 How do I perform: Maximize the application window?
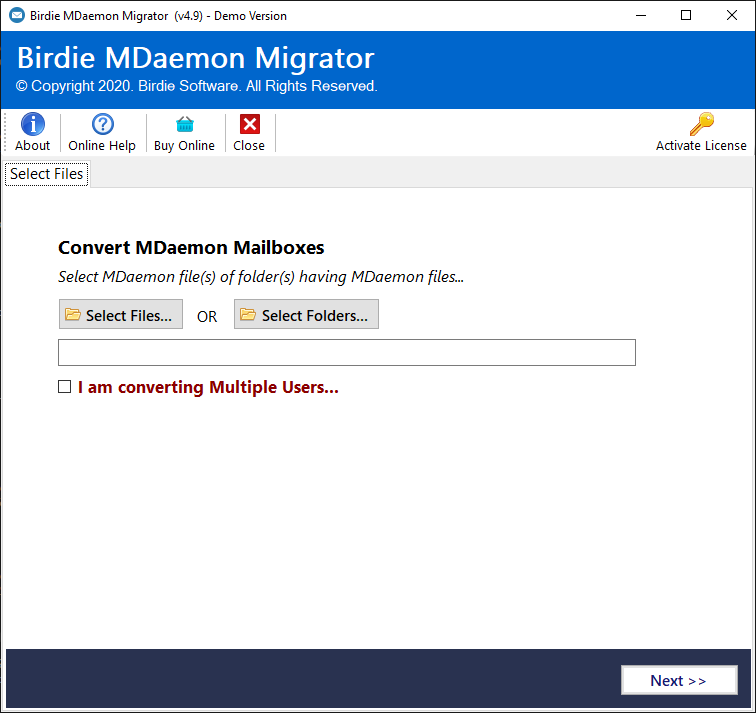pos(686,15)
